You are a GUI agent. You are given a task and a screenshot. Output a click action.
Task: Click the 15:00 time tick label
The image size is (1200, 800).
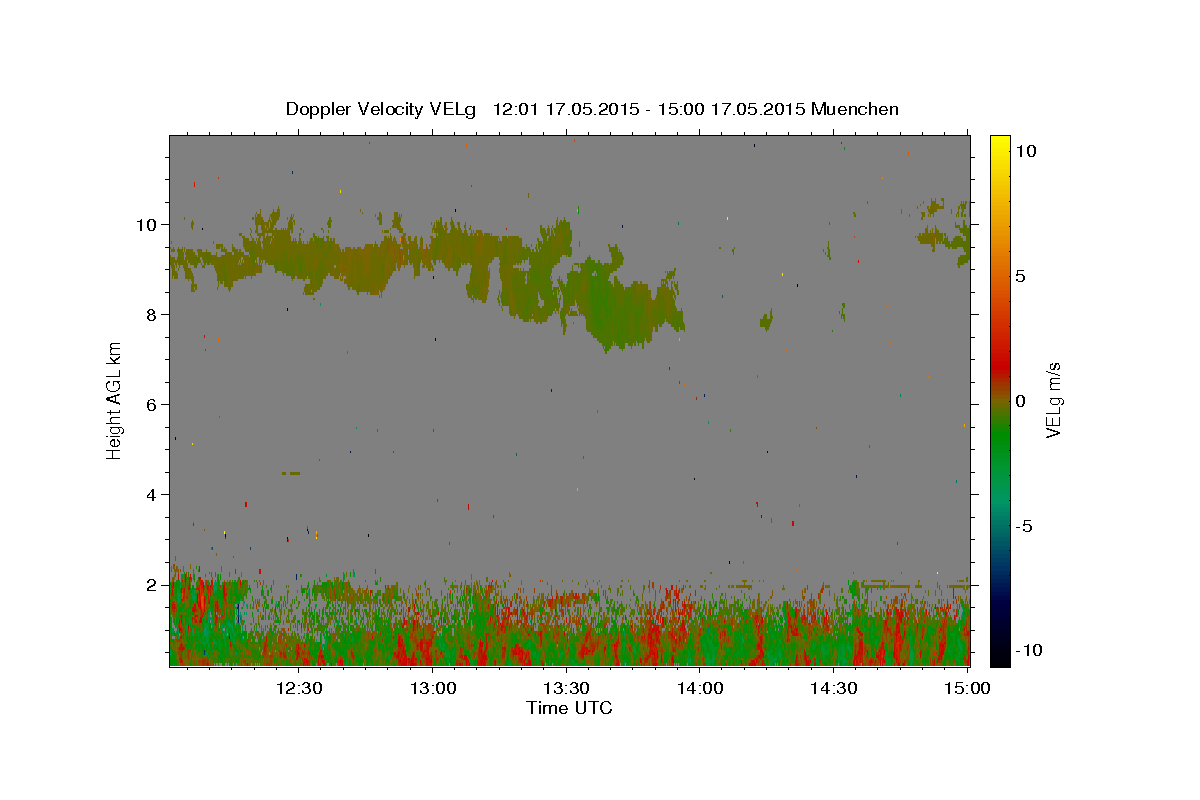[967, 688]
